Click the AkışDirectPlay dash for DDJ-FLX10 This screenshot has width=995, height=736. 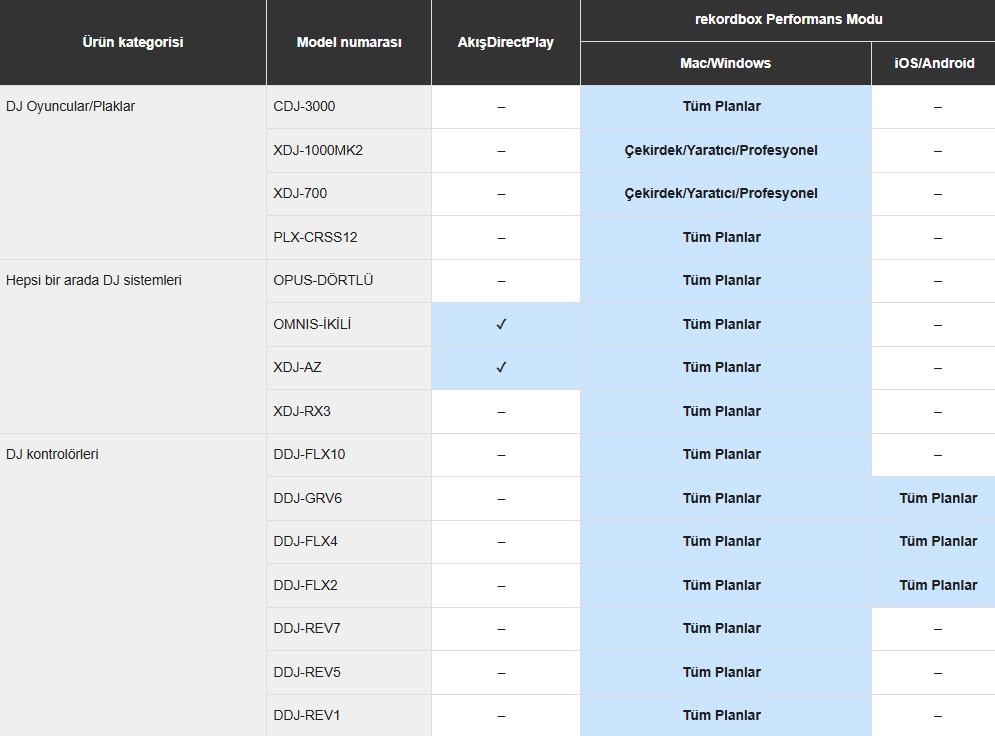501,456
